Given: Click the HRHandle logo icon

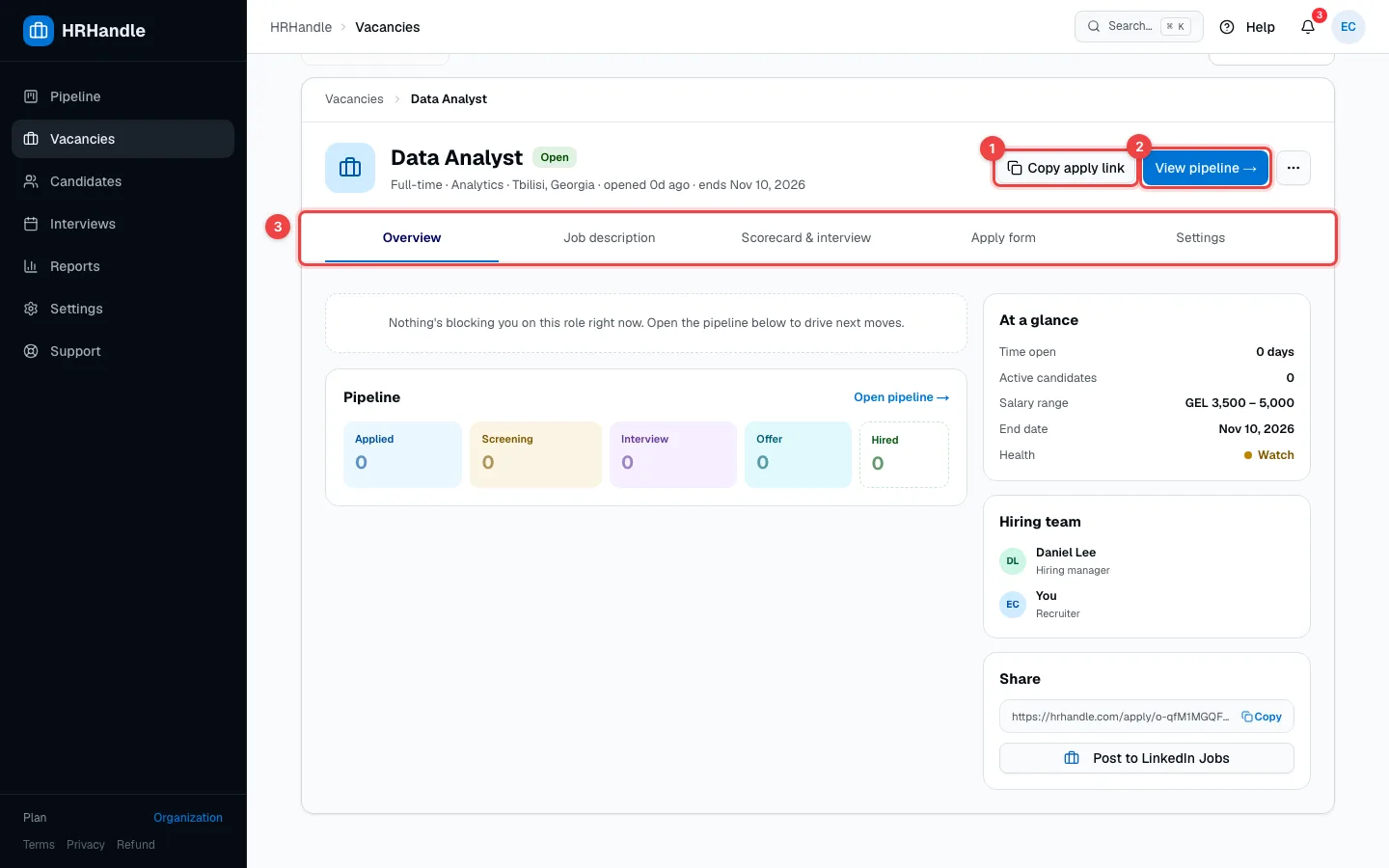Looking at the screenshot, I should coord(39,31).
